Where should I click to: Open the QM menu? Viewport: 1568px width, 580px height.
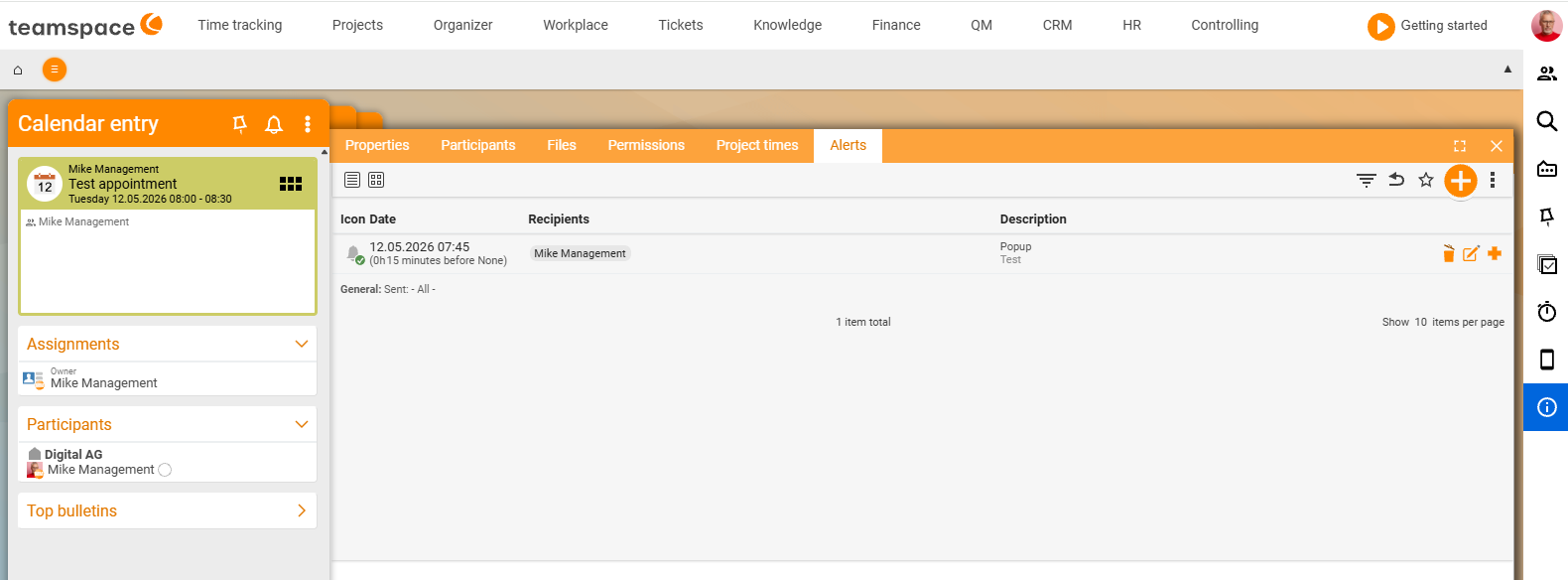pyautogui.click(x=981, y=25)
